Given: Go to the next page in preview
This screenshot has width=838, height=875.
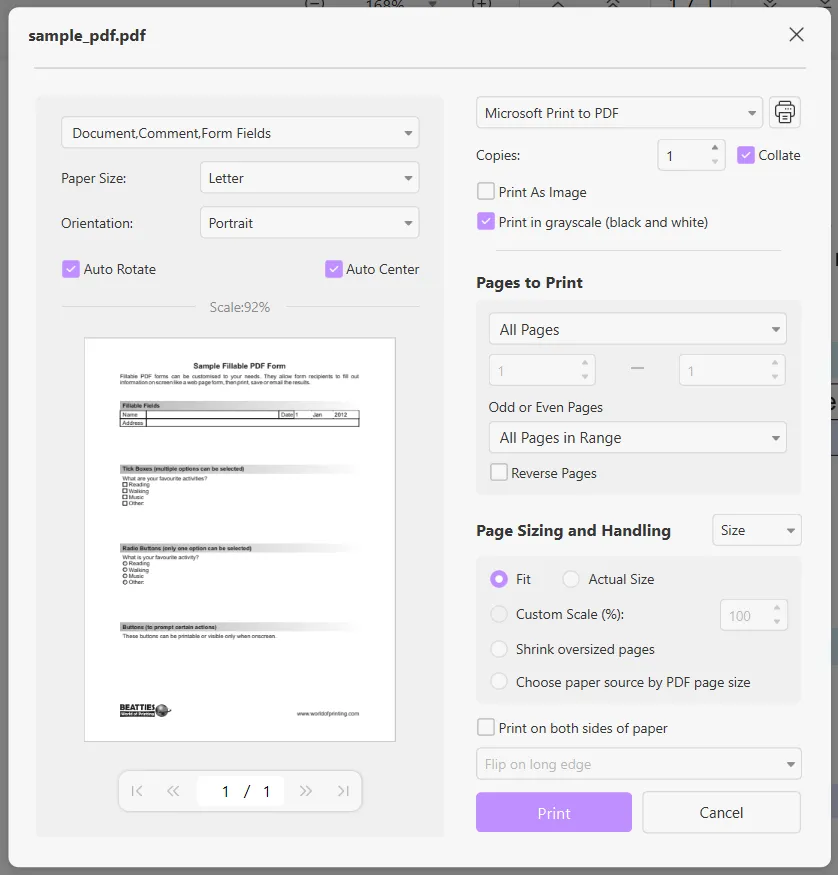Looking at the screenshot, I should pos(306,790).
